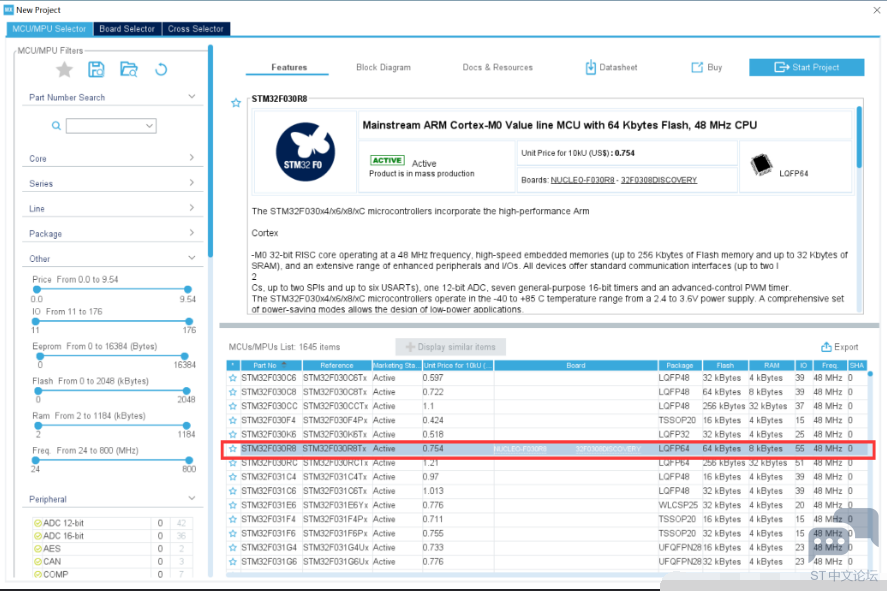Star the STM32F031F6 row
This screenshot has width=887, height=591.
[x=232, y=533]
